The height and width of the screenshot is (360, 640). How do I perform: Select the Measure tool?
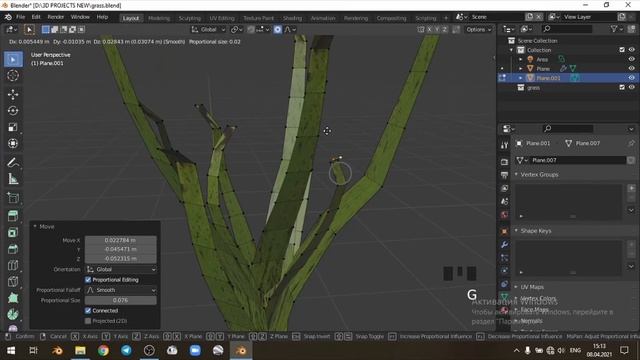click(x=13, y=179)
